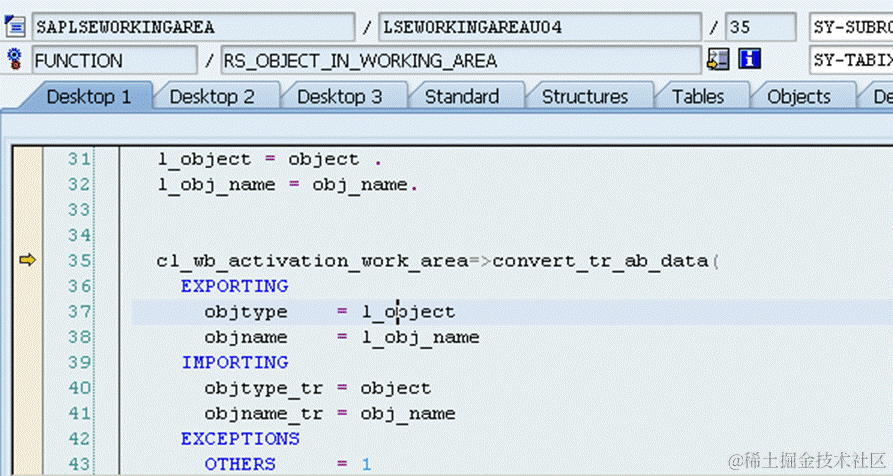Switch to the Desktop 1 tab
The image size is (893, 476).
[89, 96]
